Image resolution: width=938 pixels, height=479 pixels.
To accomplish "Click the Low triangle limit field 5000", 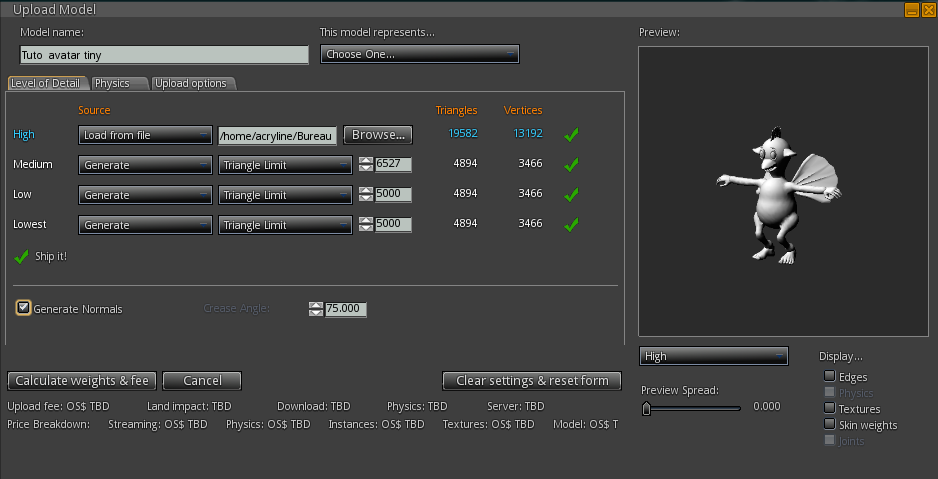I will (x=393, y=194).
